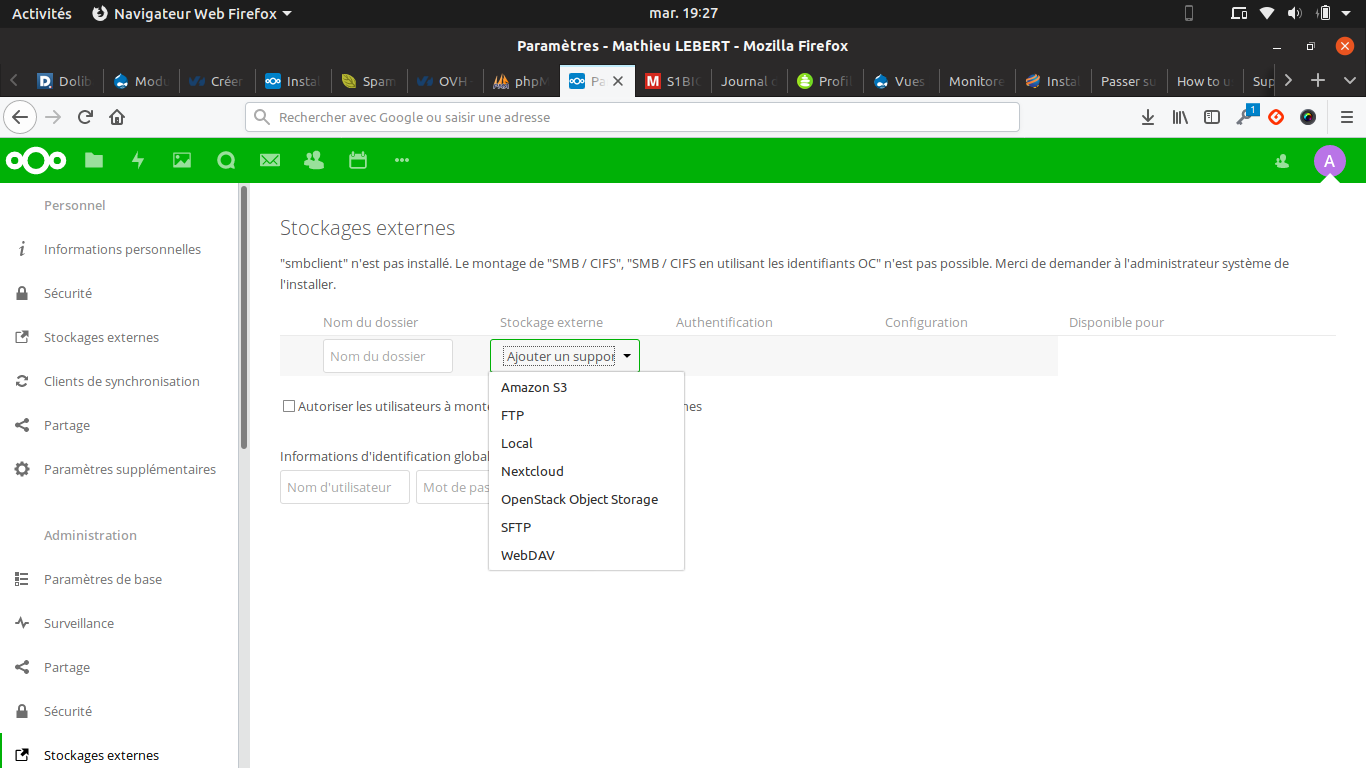Open the Activity lightning bolt icon
1366x768 pixels.
[138, 160]
